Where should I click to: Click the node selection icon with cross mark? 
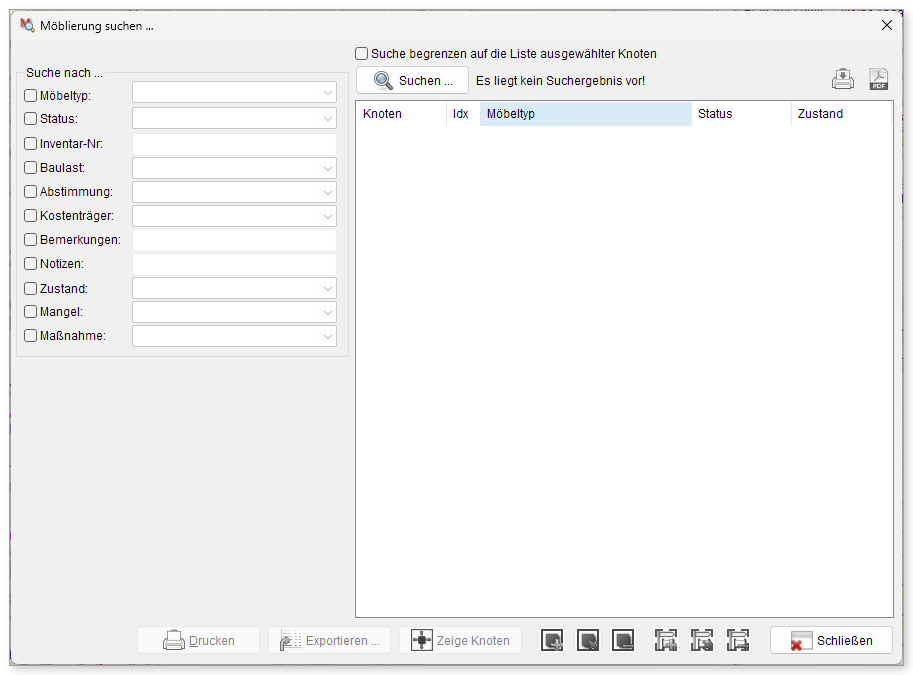[x=588, y=640]
